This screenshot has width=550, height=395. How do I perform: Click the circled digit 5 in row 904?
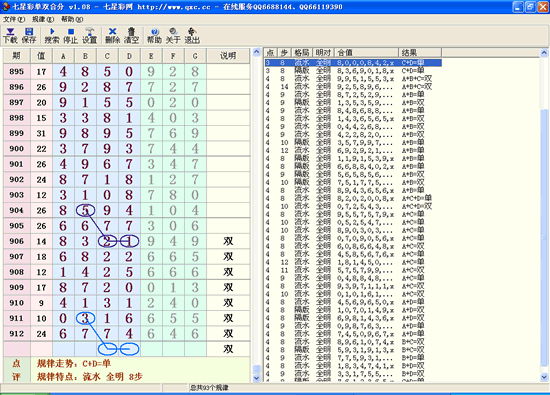pos(85,210)
